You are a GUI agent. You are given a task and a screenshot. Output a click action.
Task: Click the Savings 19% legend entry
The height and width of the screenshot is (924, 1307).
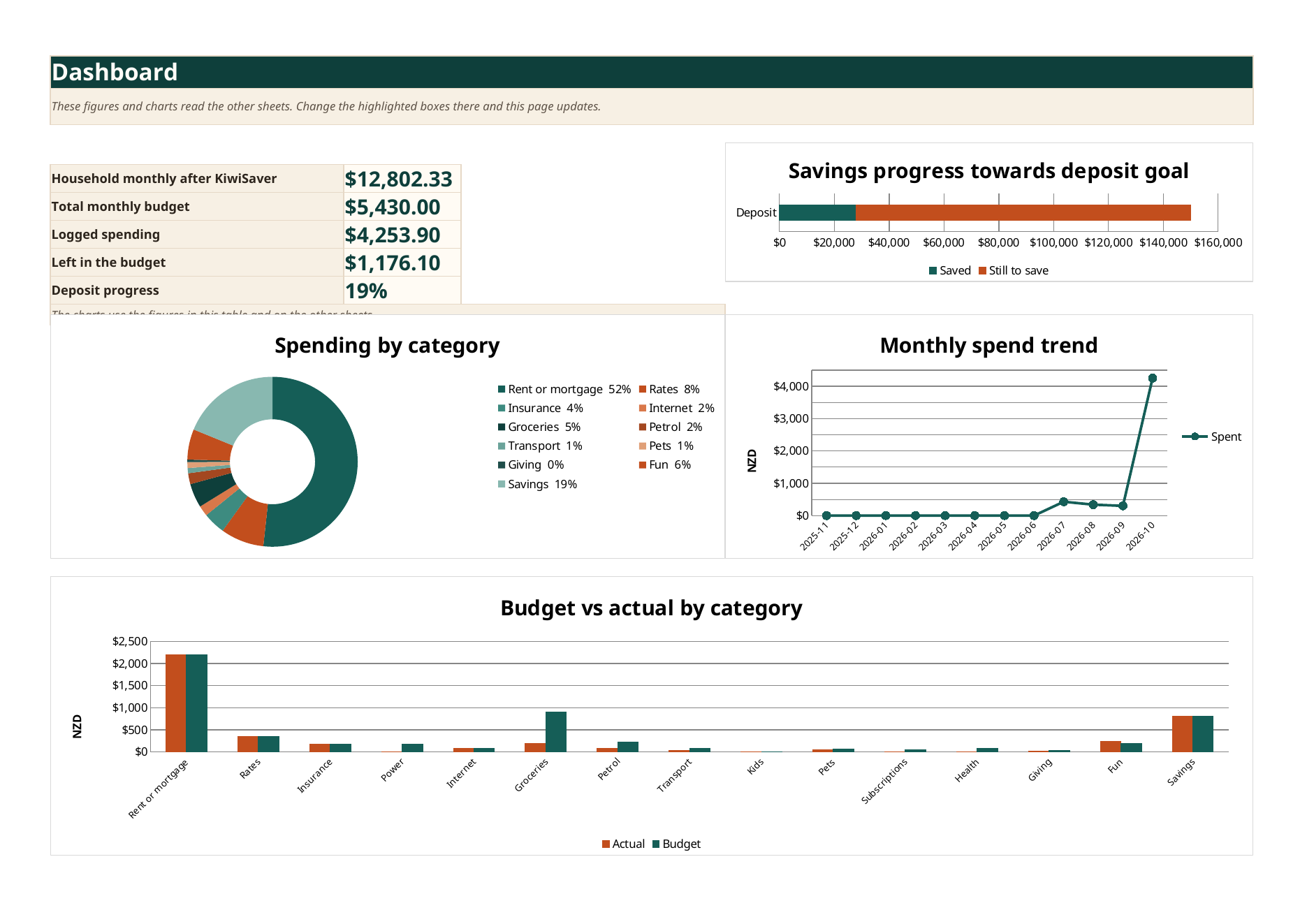coord(538,484)
